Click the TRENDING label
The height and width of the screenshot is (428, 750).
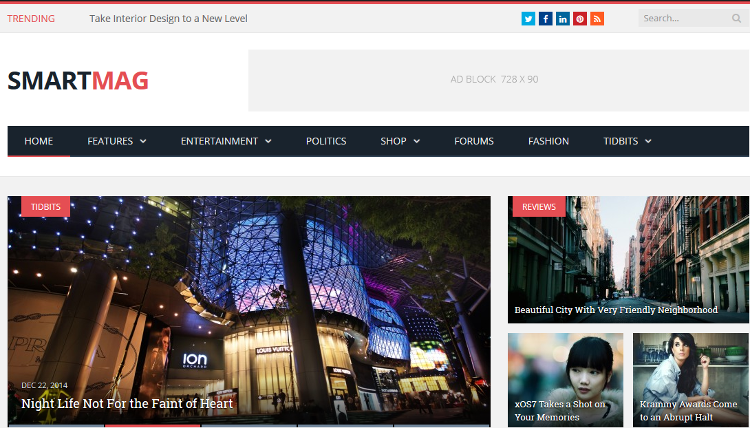[31, 19]
